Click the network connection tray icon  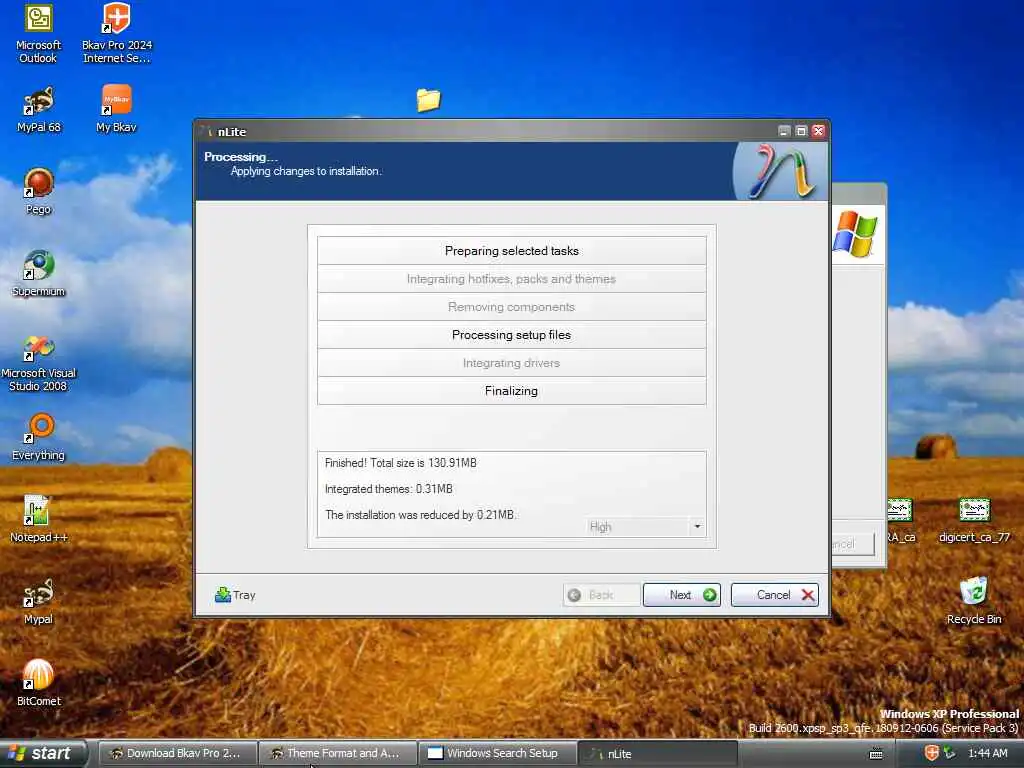point(949,753)
